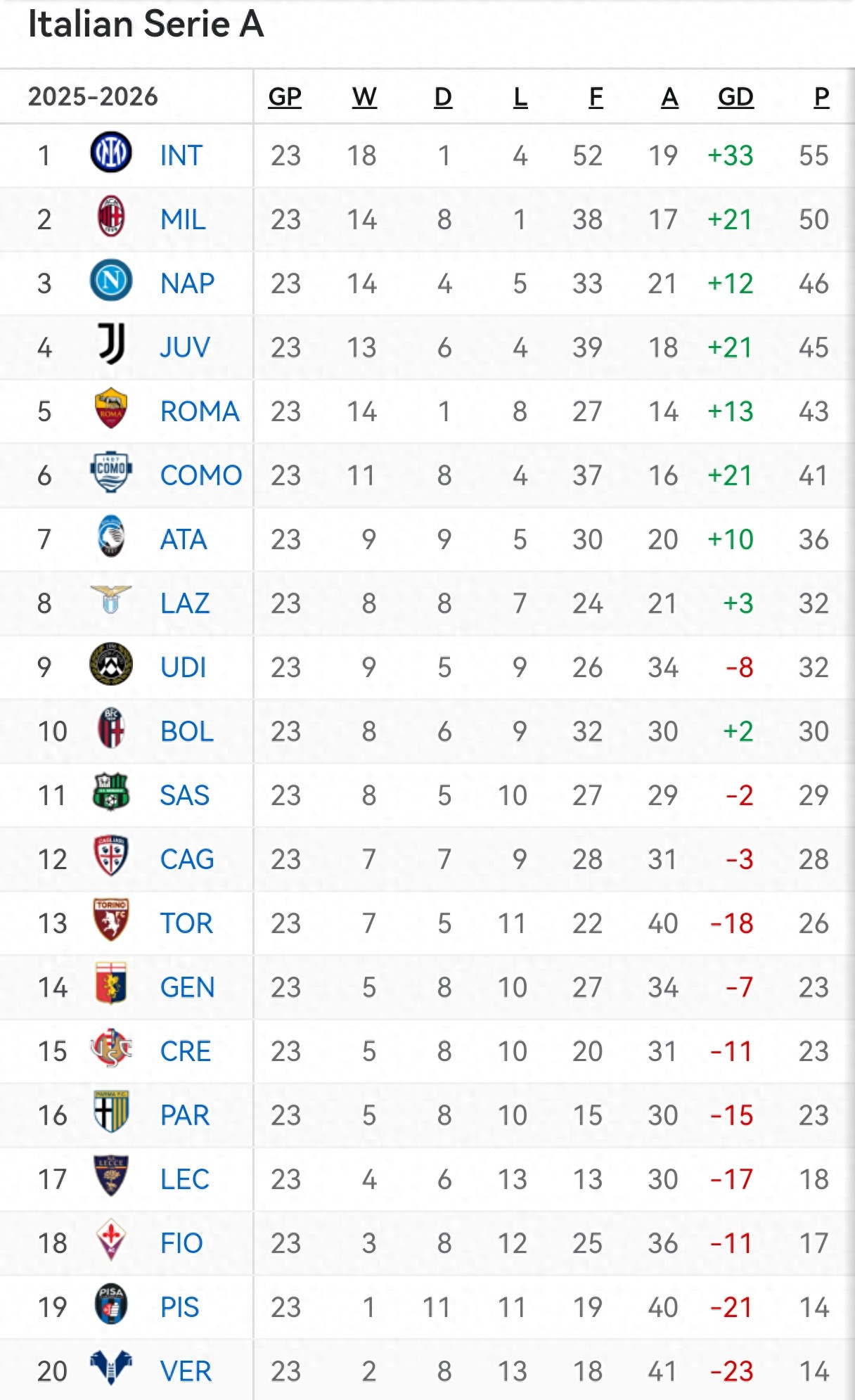Click the 2025-2026 season label
855x1400 pixels.
[93, 96]
